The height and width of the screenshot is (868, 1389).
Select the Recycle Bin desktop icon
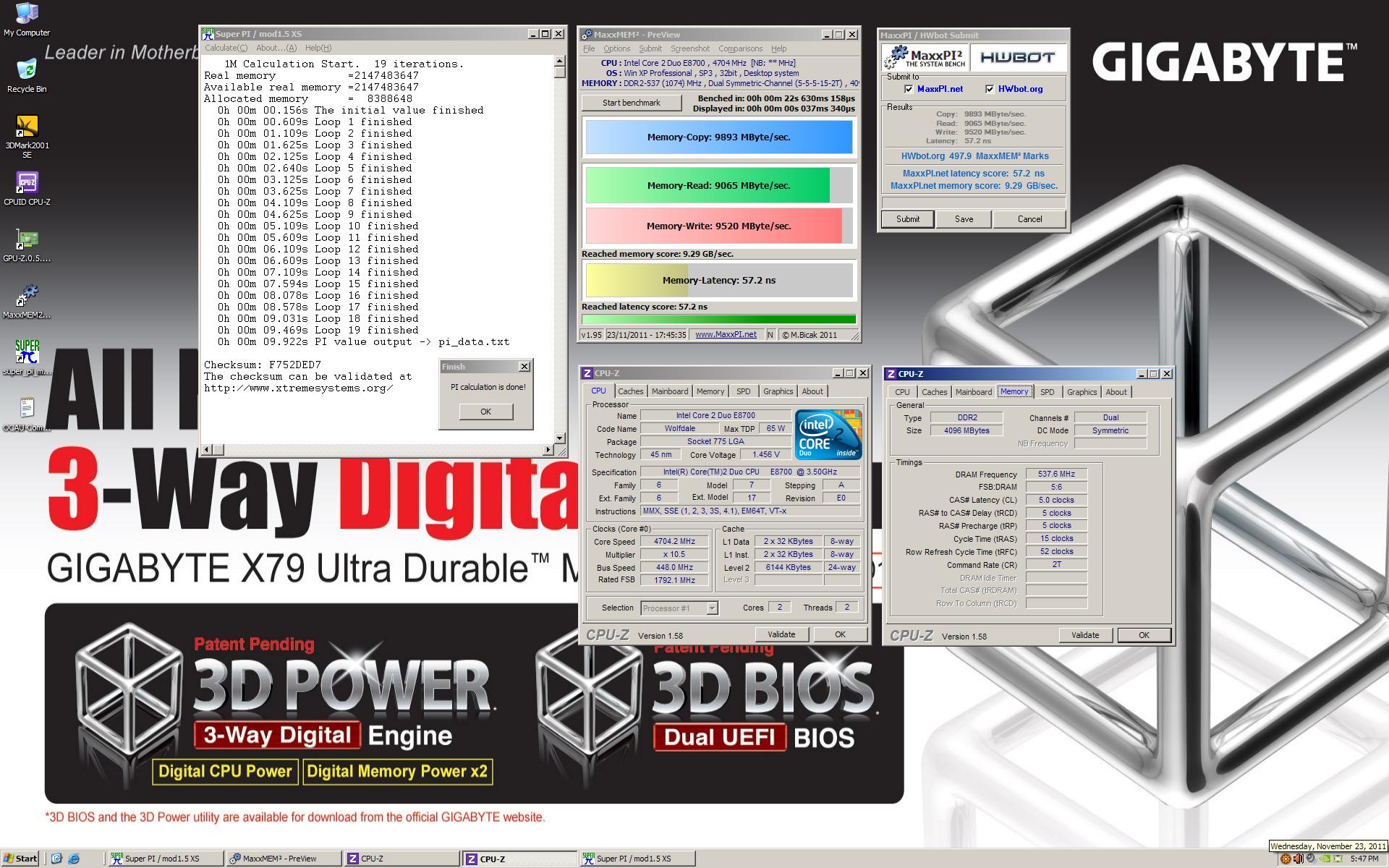[27, 76]
